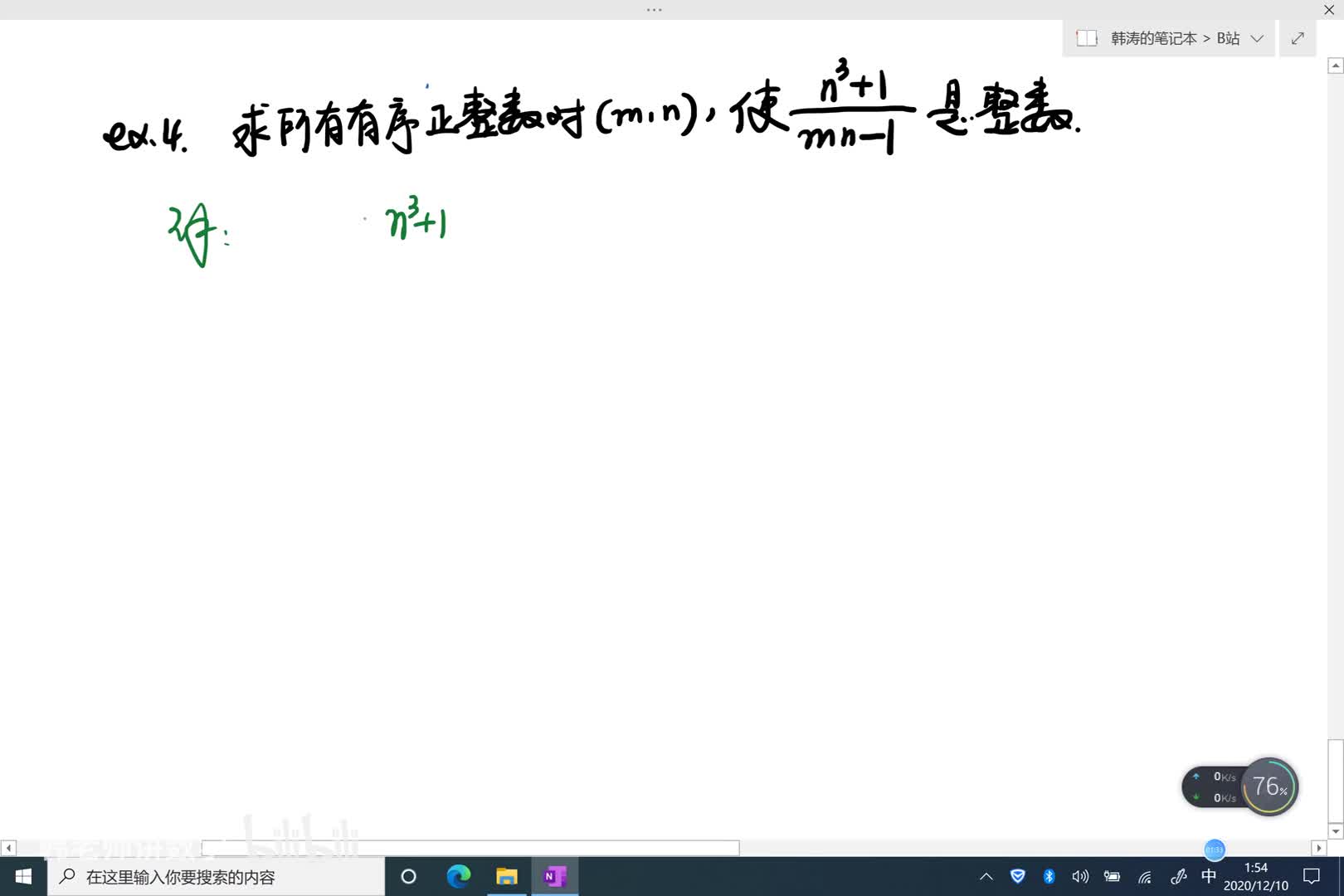
Task: Open File Explorer from the taskbar
Action: tap(506, 876)
